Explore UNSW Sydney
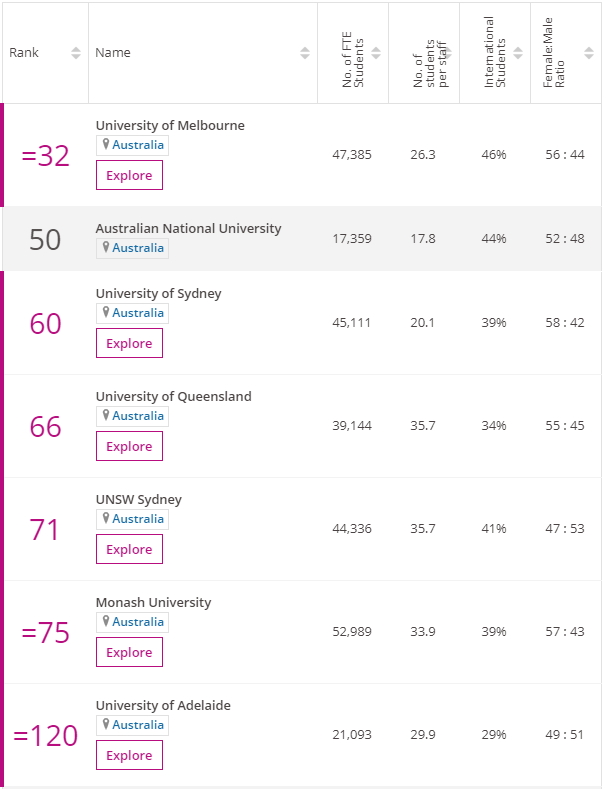Image resolution: width=607 pixels, height=789 pixels. (x=129, y=549)
